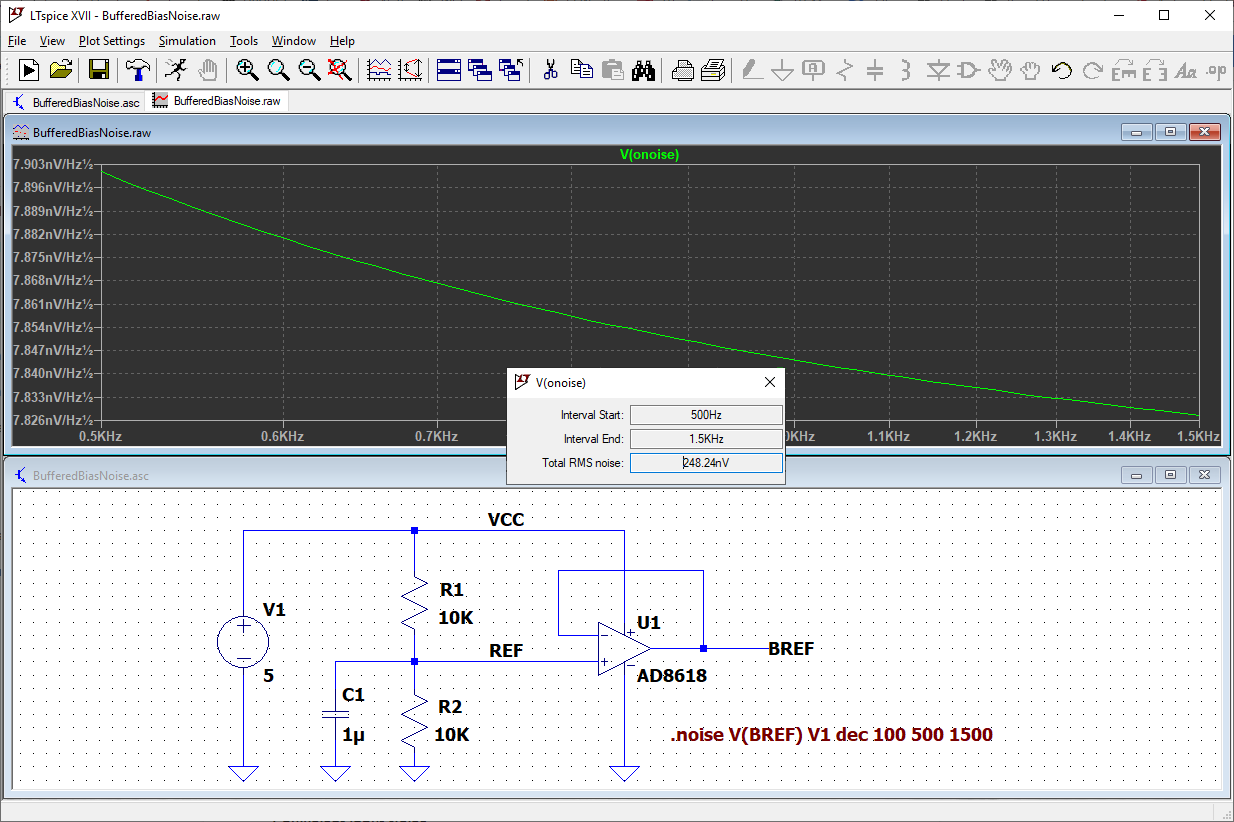Click the Total RMS noise value field
This screenshot has width=1234, height=822.
(x=706, y=463)
